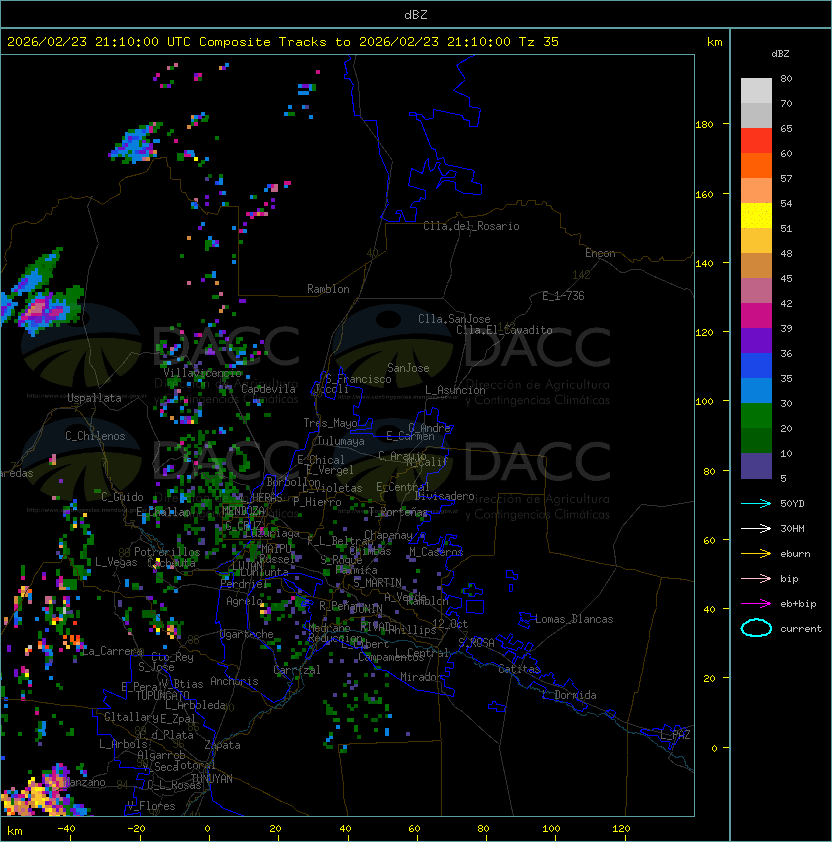This screenshot has height=842, width=832.
Task: Click the 50YD legend label
Action: [792, 504]
